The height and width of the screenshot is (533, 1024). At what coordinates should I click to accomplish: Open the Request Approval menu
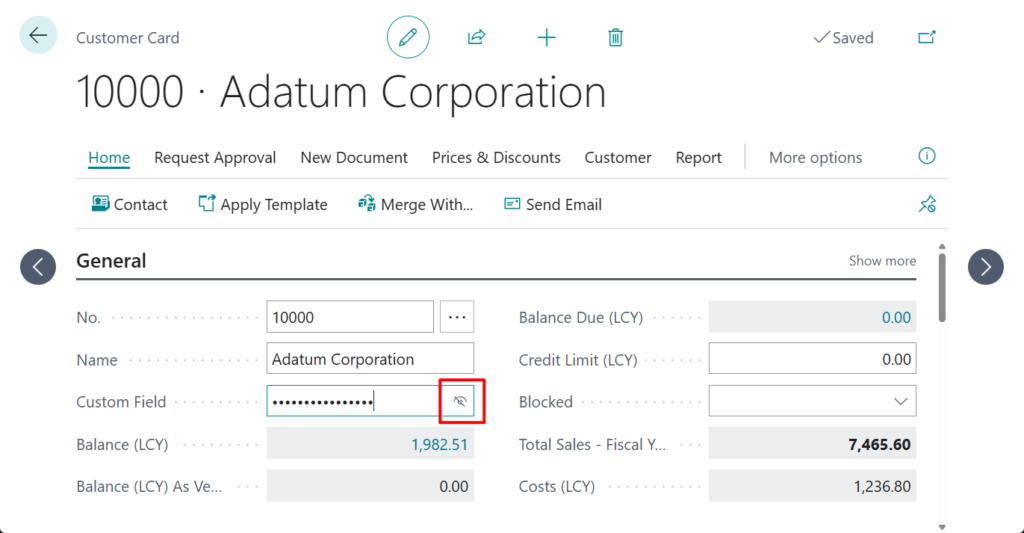pos(215,158)
